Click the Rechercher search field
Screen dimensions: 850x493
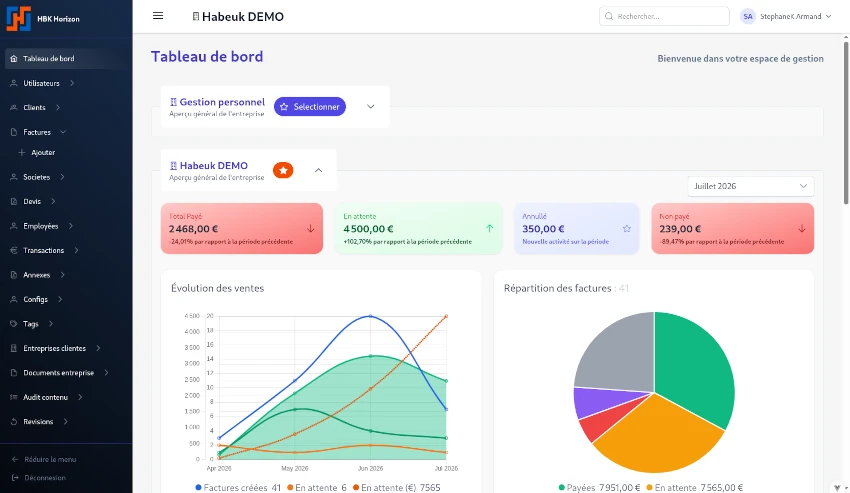point(664,16)
